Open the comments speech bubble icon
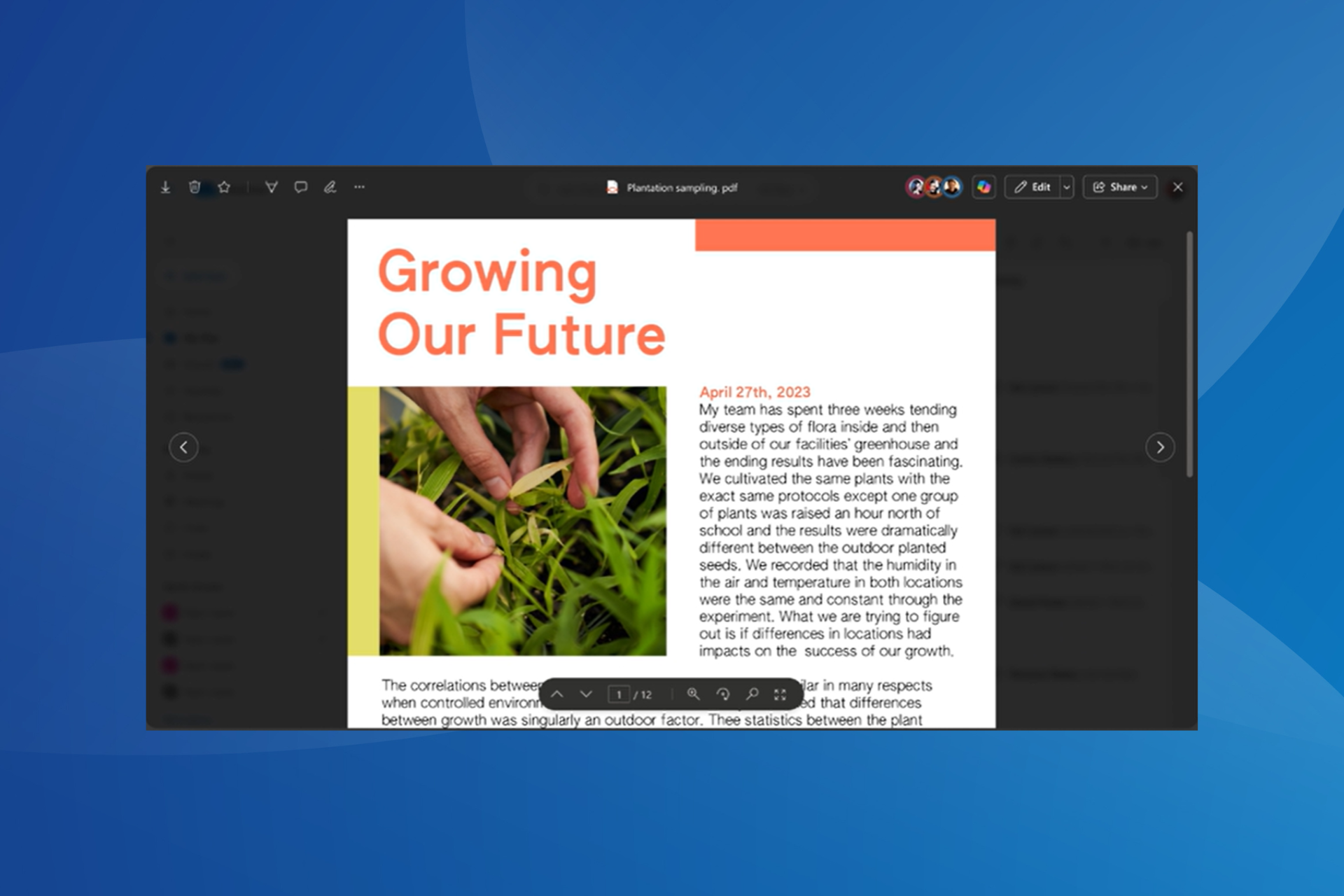The height and width of the screenshot is (896, 1344). point(301,187)
